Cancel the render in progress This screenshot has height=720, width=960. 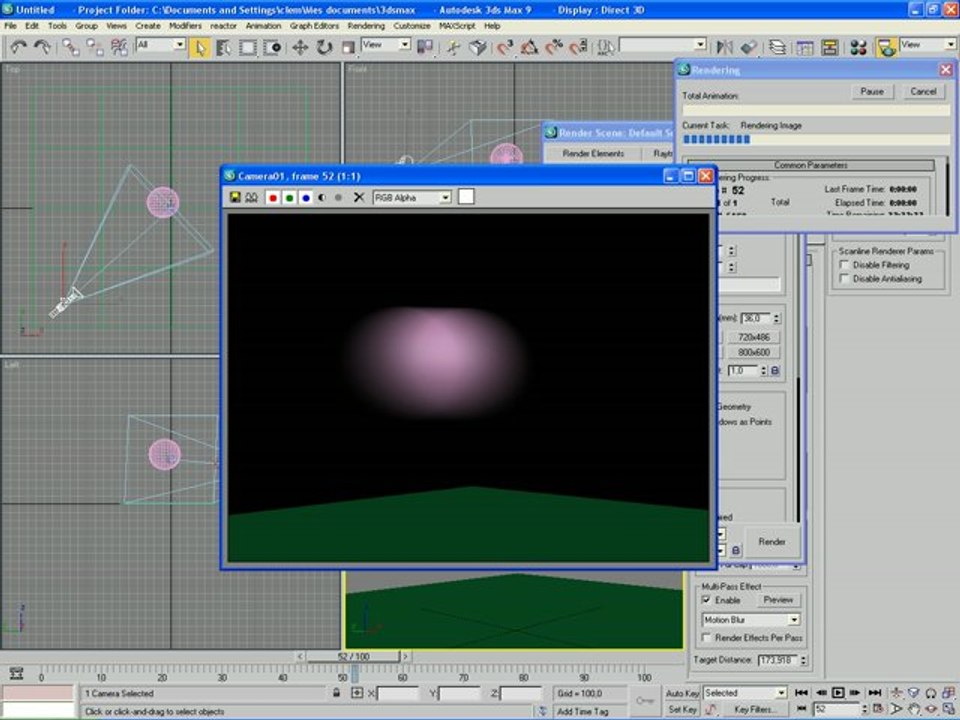[922, 91]
